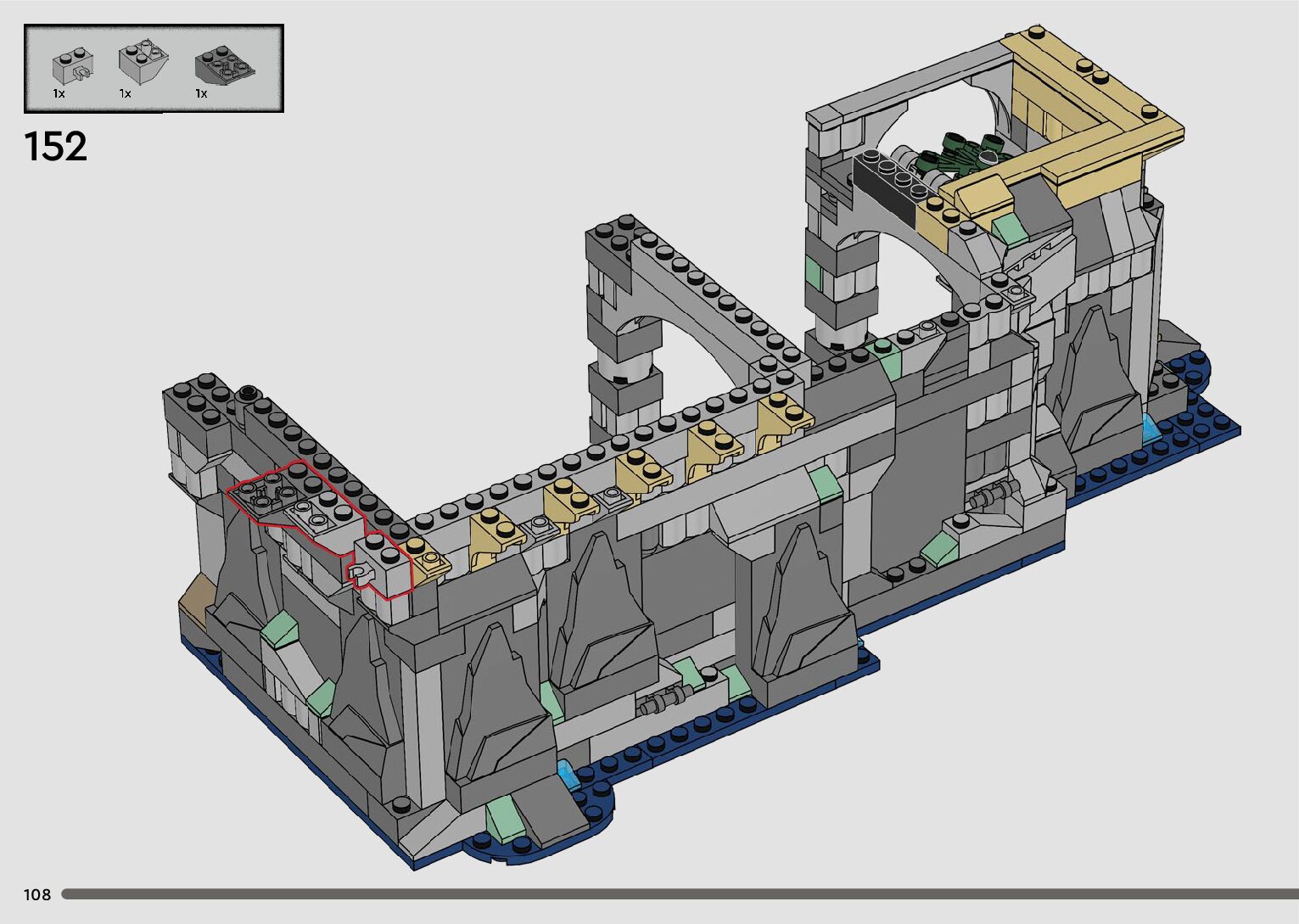Click the step number 152
This screenshot has width=1299, height=924.
click(56, 147)
